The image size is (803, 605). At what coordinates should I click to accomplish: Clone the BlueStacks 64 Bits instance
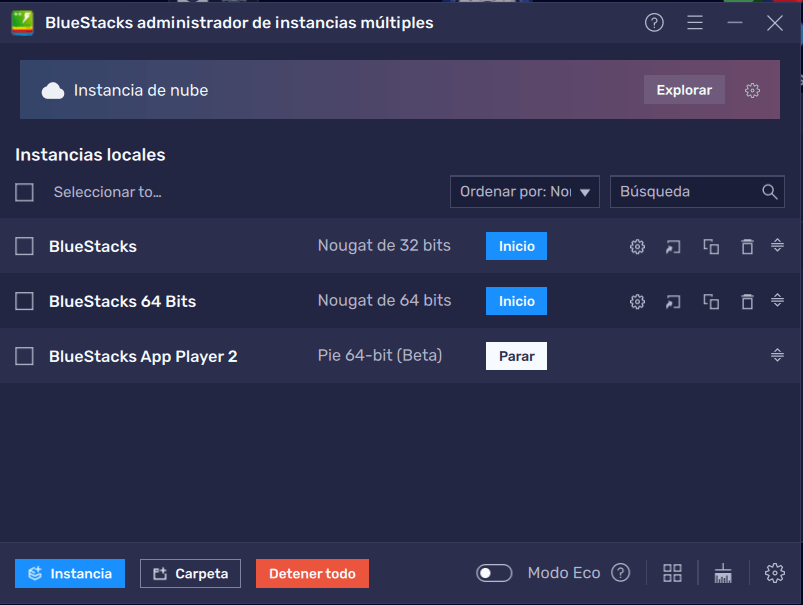pyautogui.click(x=711, y=302)
